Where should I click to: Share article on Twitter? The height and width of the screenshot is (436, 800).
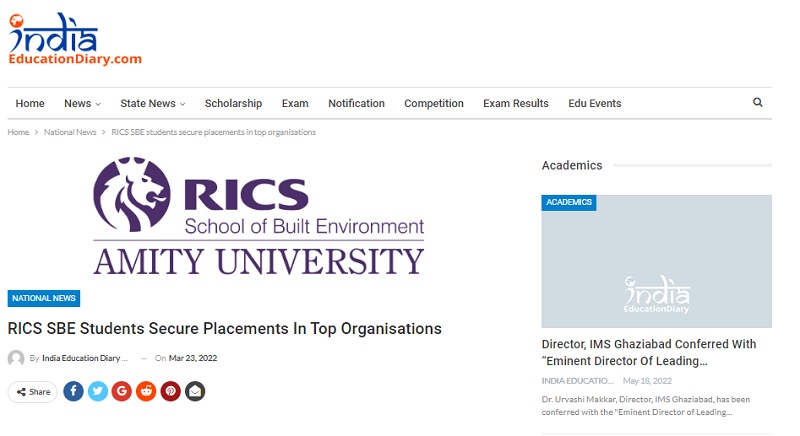(x=98, y=391)
